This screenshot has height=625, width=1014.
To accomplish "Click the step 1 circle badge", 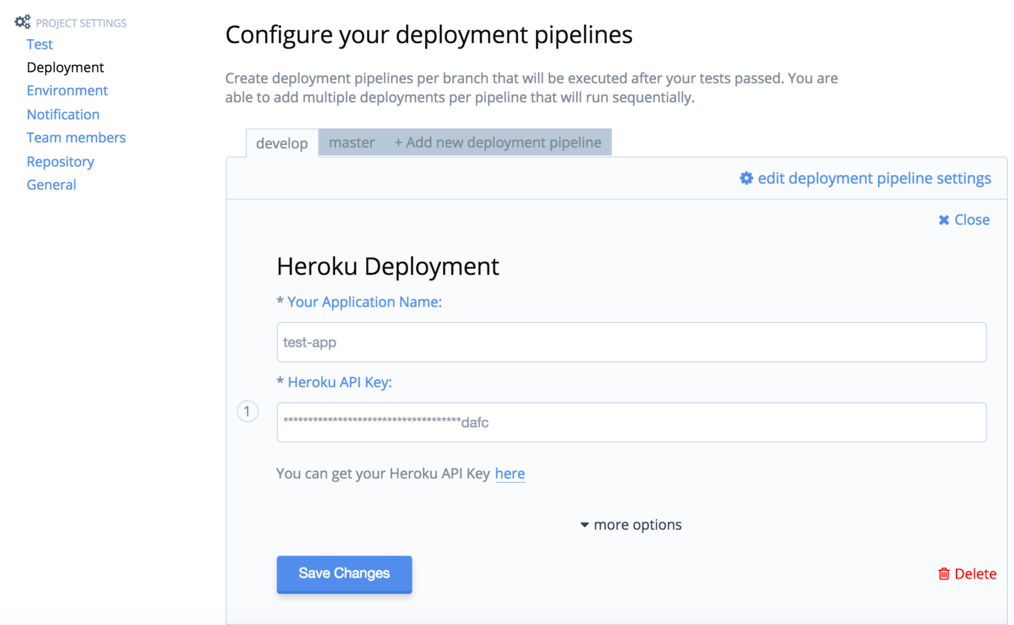I will tap(248, 411).
